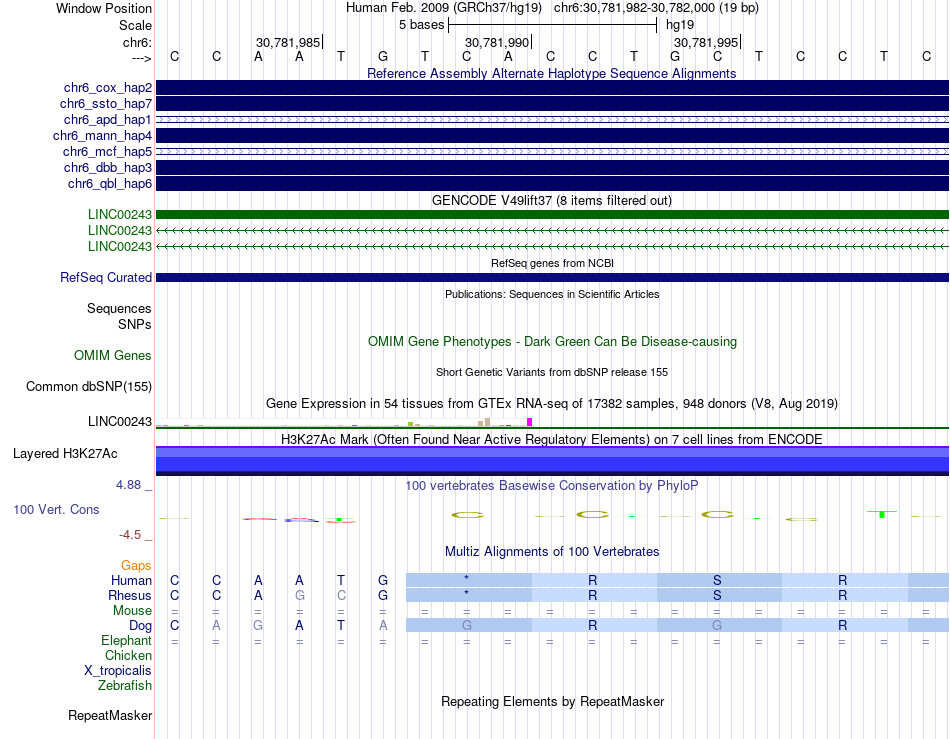Open 100 vertebrates Basewise Conservation title
950x739 pixels.
(x=551, y=485)
